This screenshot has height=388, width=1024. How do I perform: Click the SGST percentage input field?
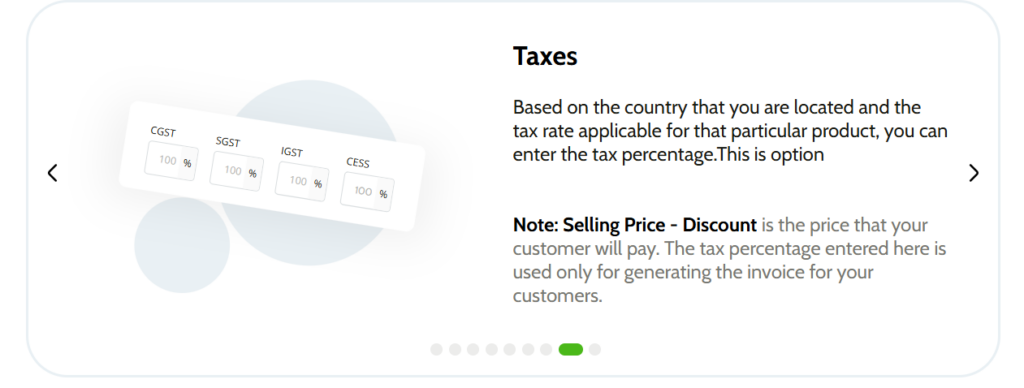point(236,172)
